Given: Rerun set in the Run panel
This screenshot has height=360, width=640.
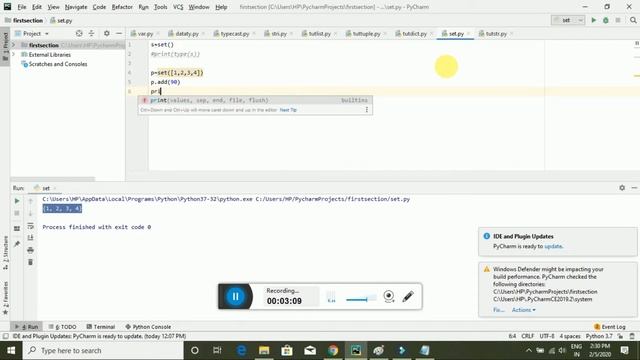Looking at the screenshot, I should pyautogui.click(x=17, y=201).
